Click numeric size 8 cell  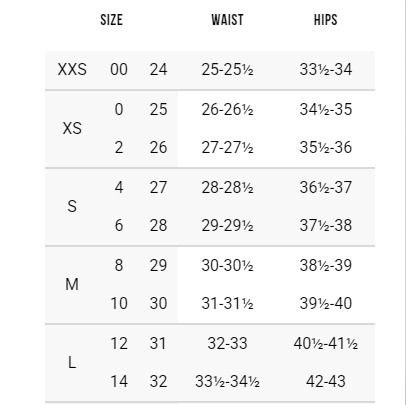(x=119, y=266)
